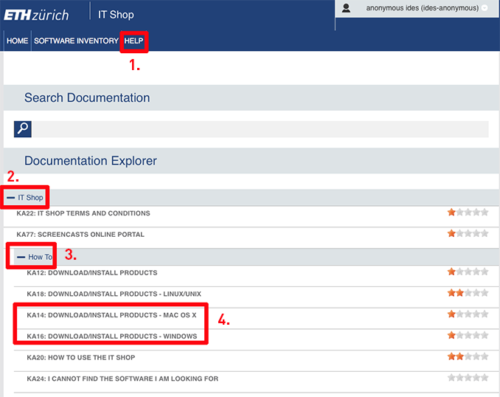Click the anonymous user avatar icon
This screenshot has width=500, height=397.
coord(346,8)
